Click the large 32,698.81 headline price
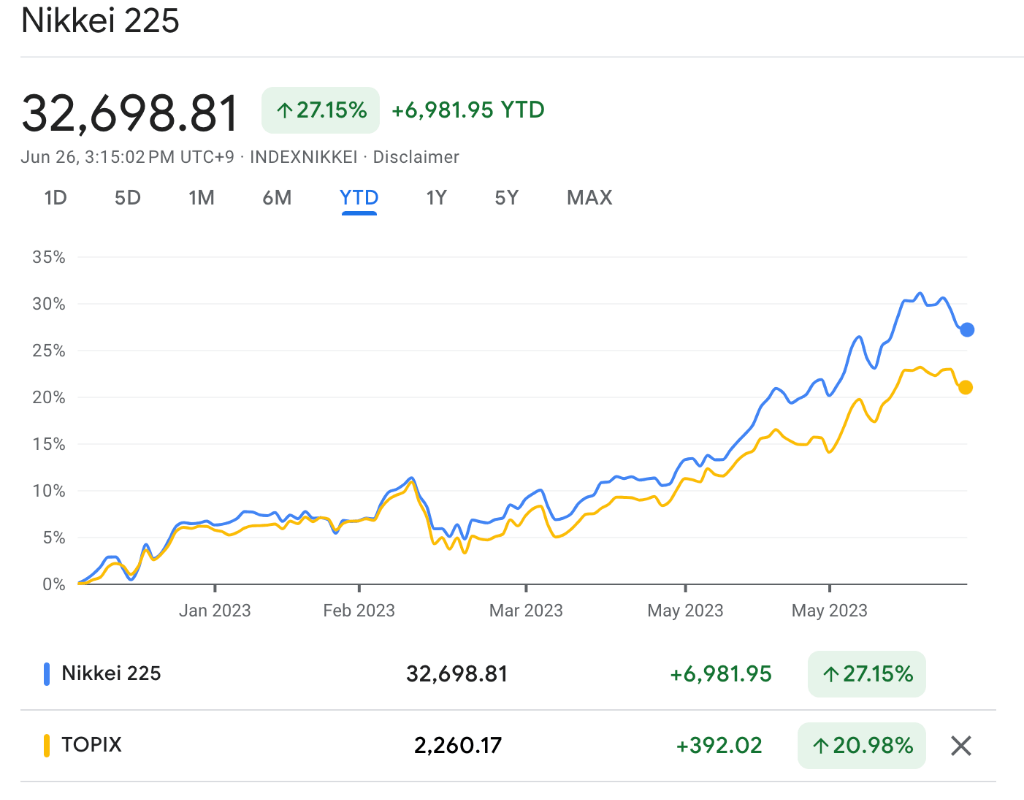This screenshot has width=1024, height=800. [x=130, y=114]
